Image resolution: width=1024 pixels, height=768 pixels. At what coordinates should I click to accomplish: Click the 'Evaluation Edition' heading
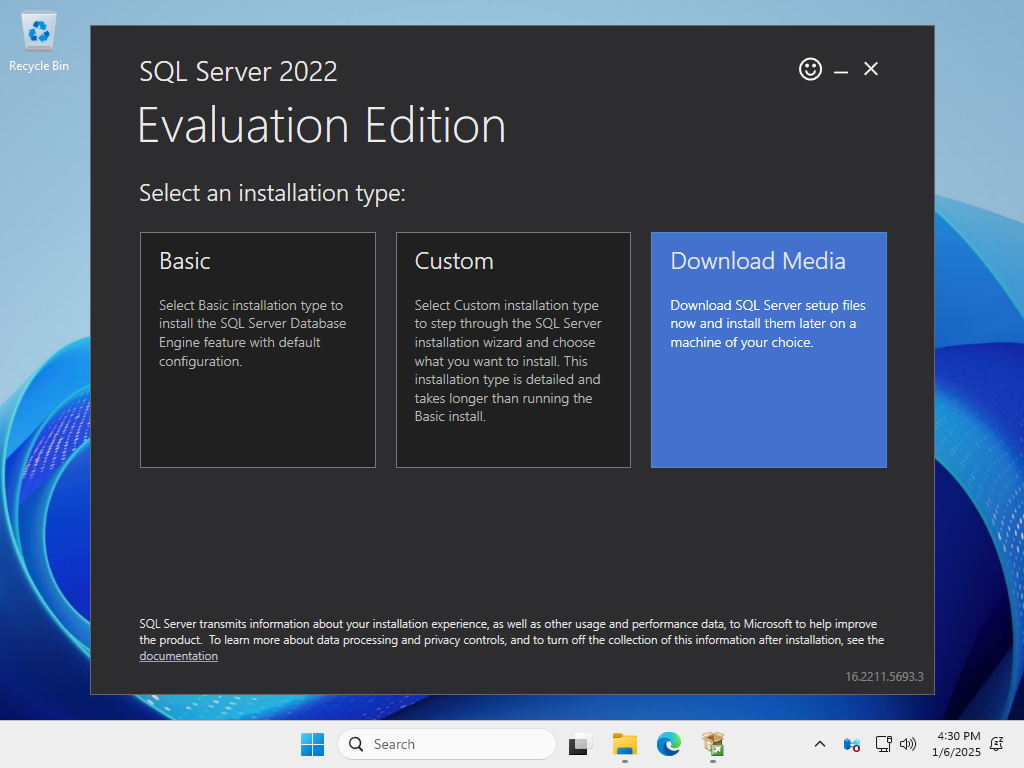click(322, 125)
